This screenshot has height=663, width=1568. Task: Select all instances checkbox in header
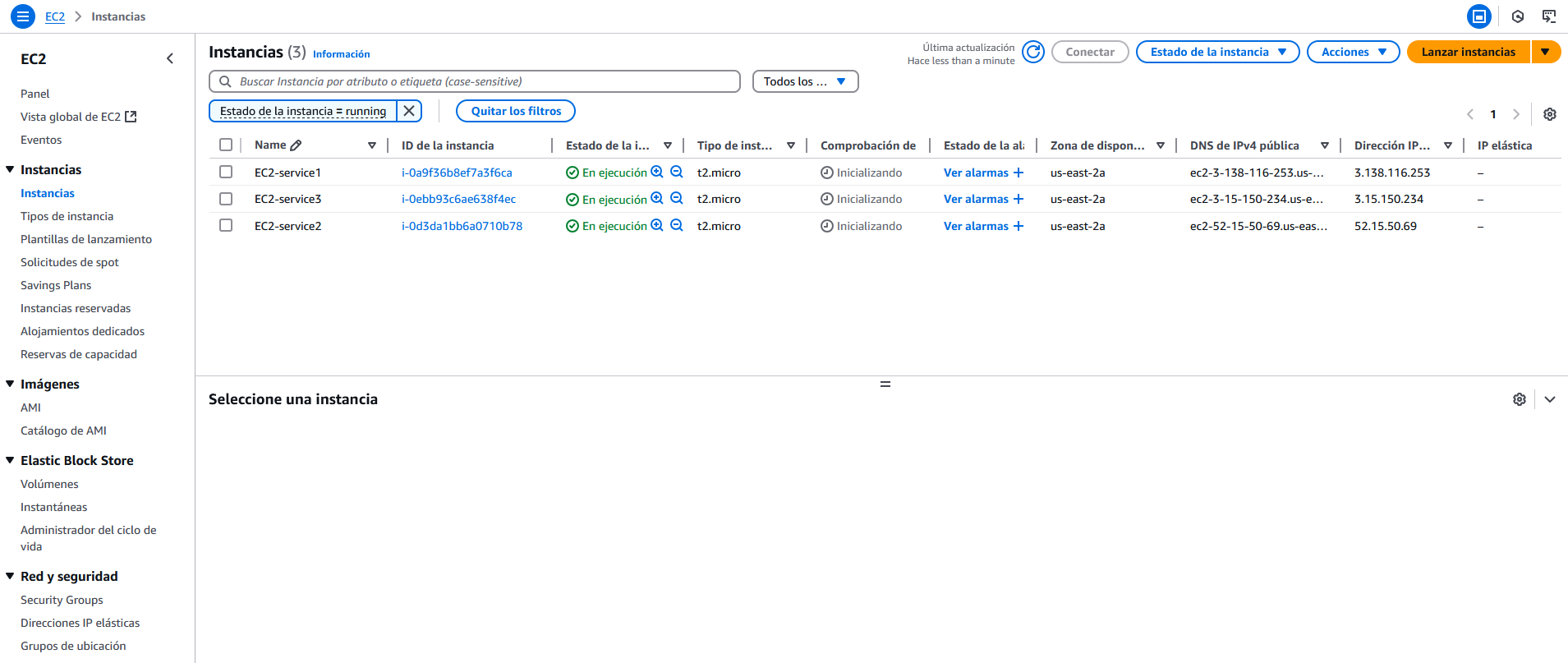coord(226,145)
